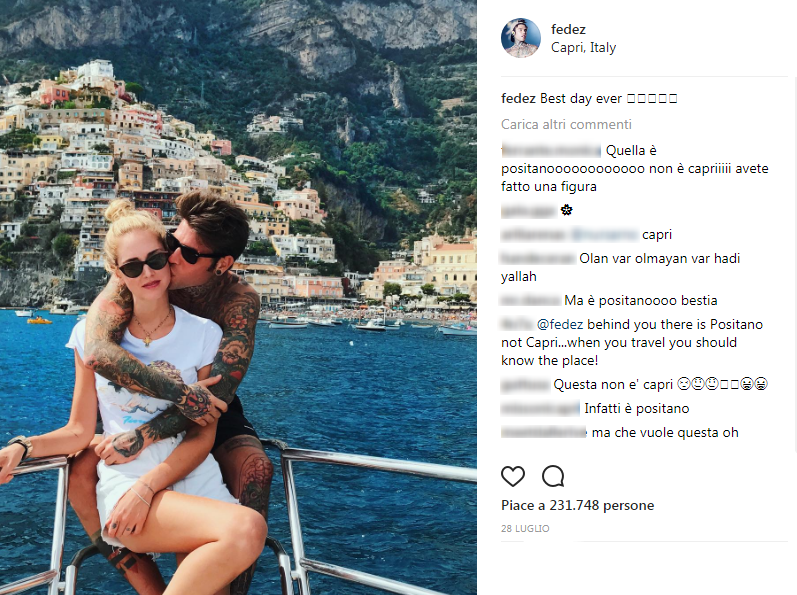Select the fedez username in the caption

[x=518, y=98]
